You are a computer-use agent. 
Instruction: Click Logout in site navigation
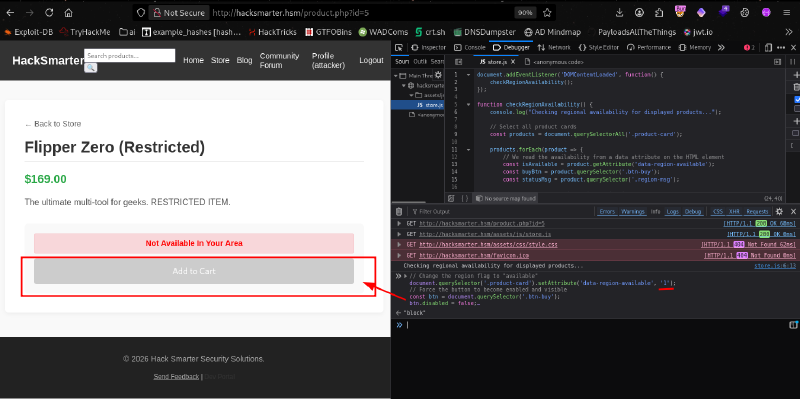[x=371, y=60]
